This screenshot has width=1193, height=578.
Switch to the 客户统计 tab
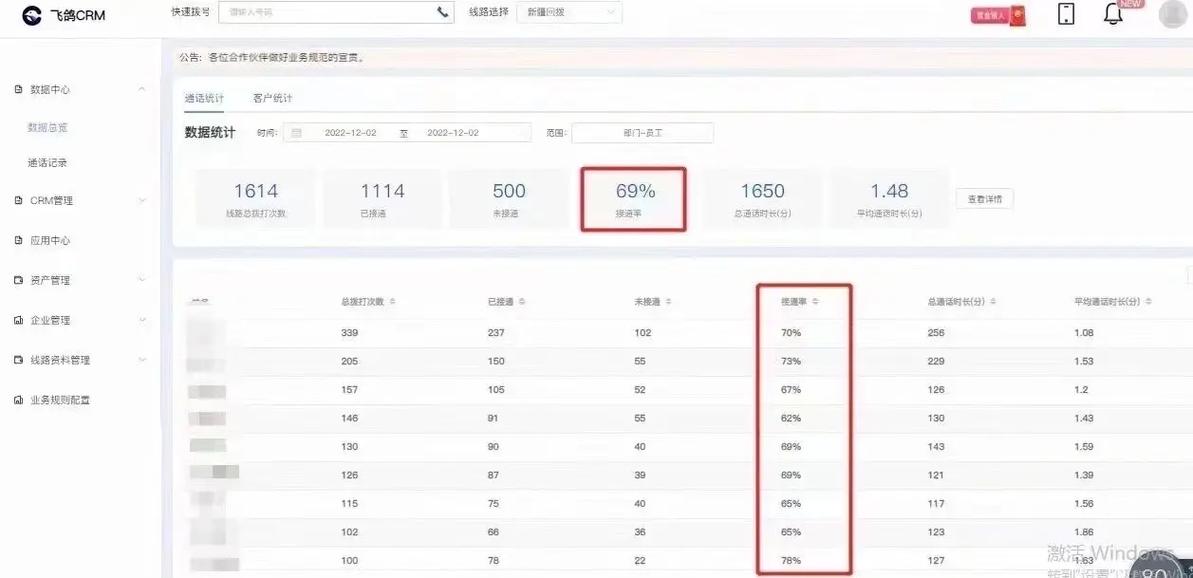point(270,98)
